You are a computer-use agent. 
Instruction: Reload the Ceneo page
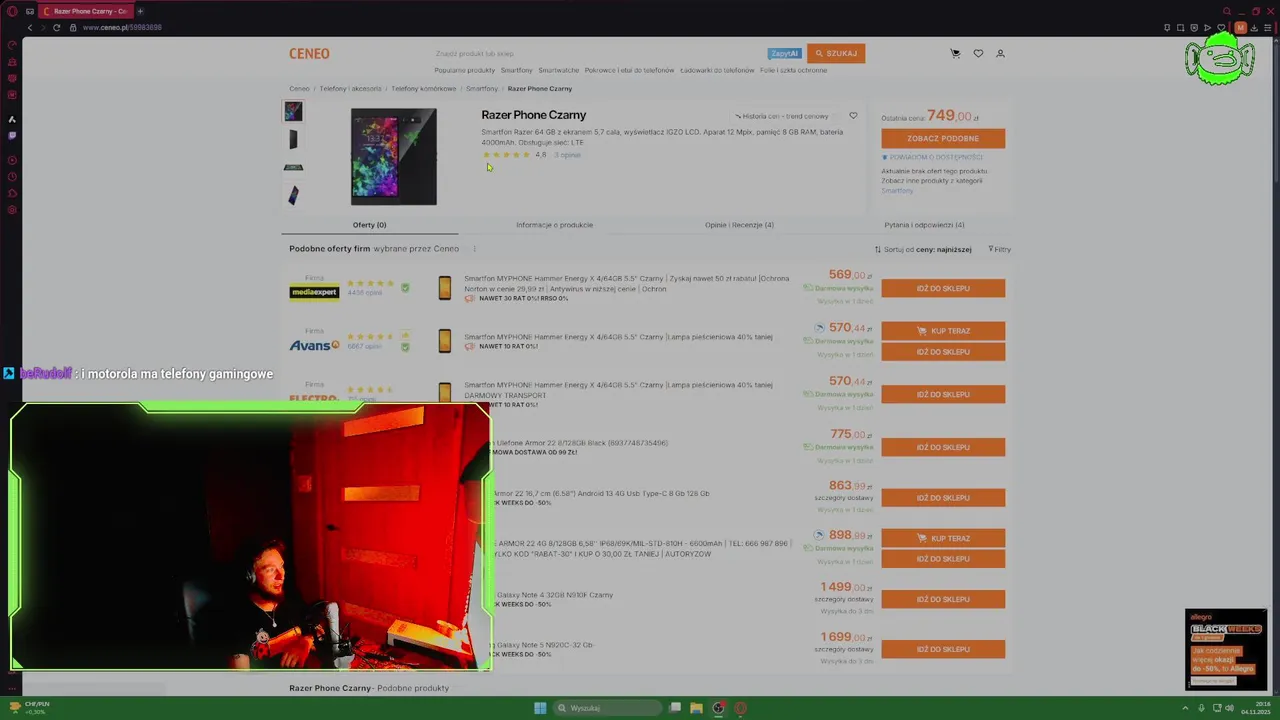56,27
